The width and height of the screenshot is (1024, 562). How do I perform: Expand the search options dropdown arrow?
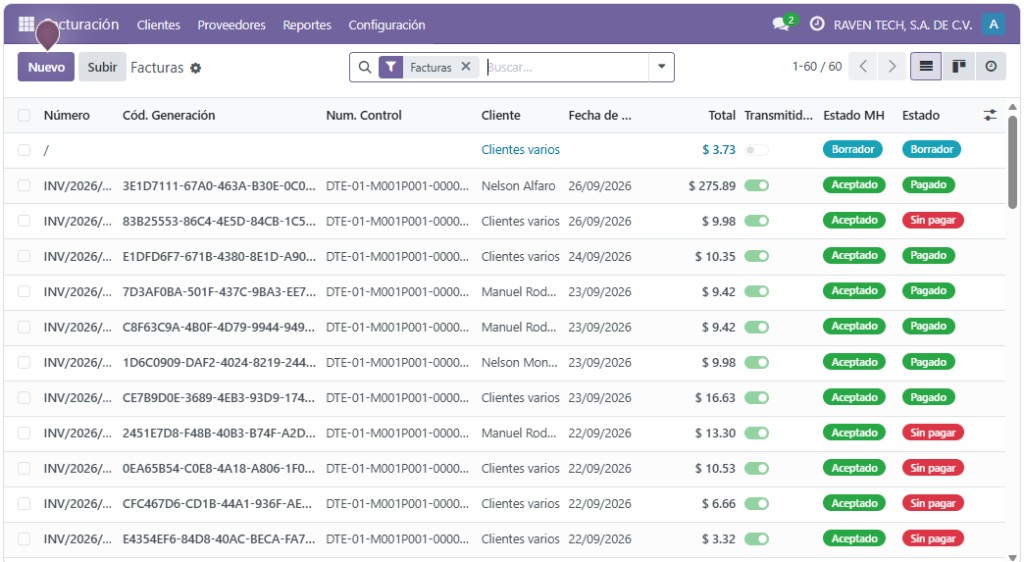(661, 67)
